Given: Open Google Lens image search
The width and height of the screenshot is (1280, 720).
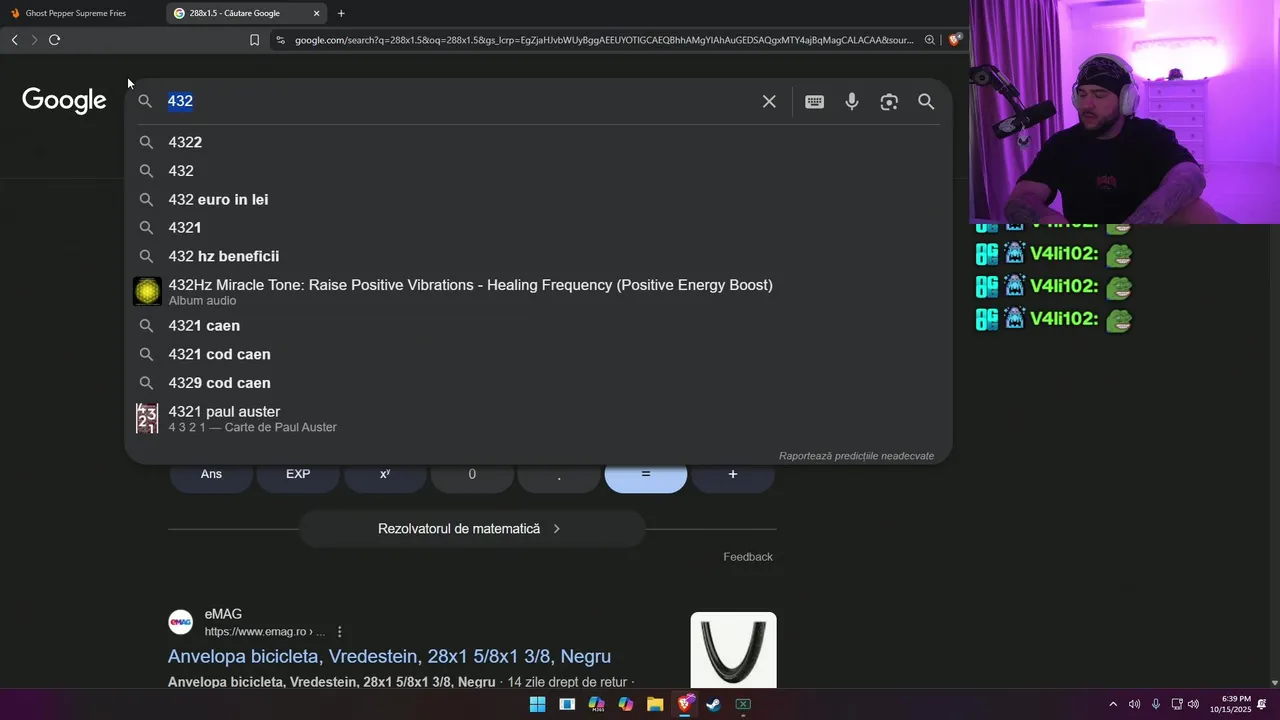Looking at the screenshot, I should click(889, 101).
